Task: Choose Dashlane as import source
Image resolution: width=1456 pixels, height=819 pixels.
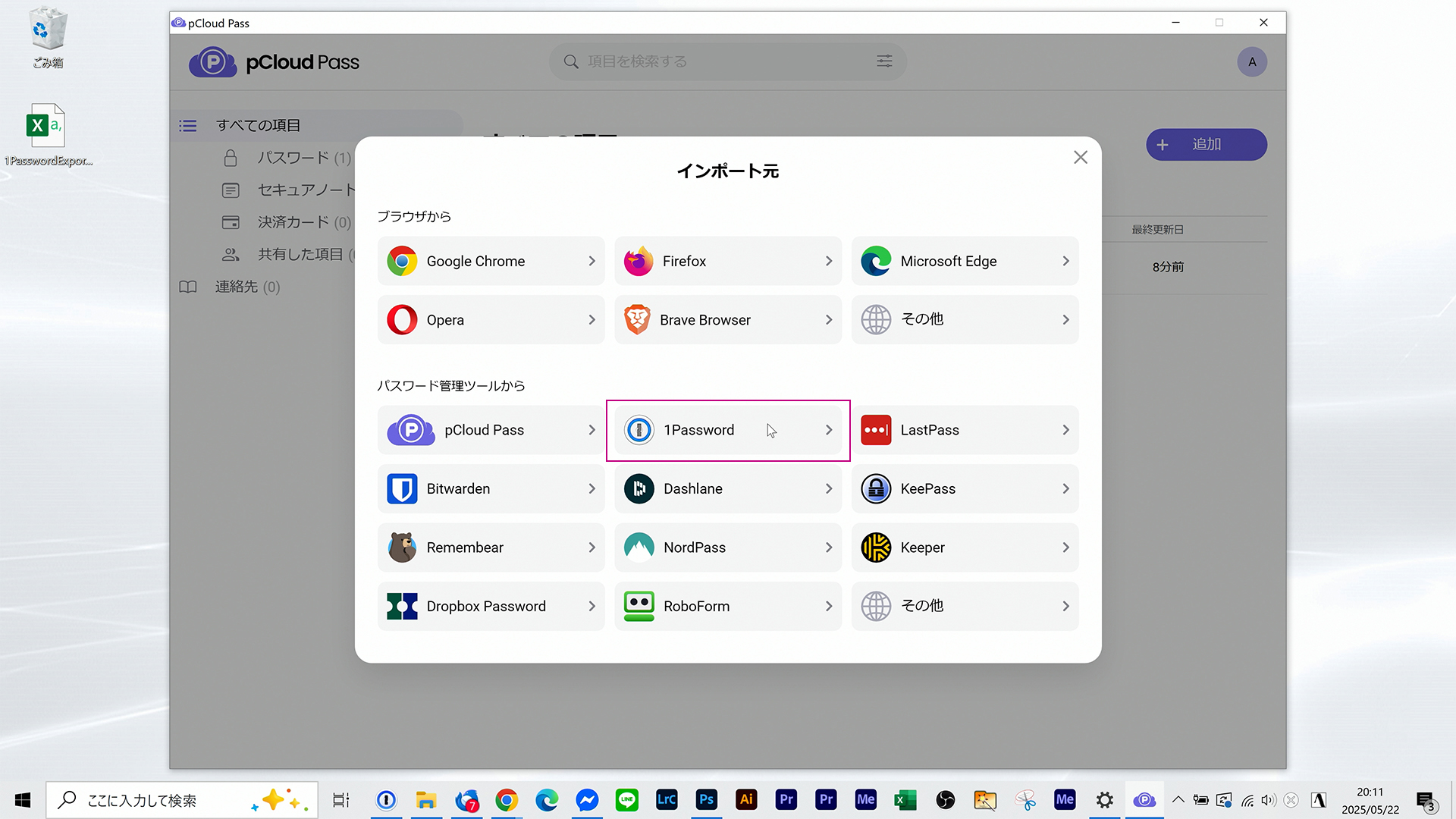Action: 728,489
